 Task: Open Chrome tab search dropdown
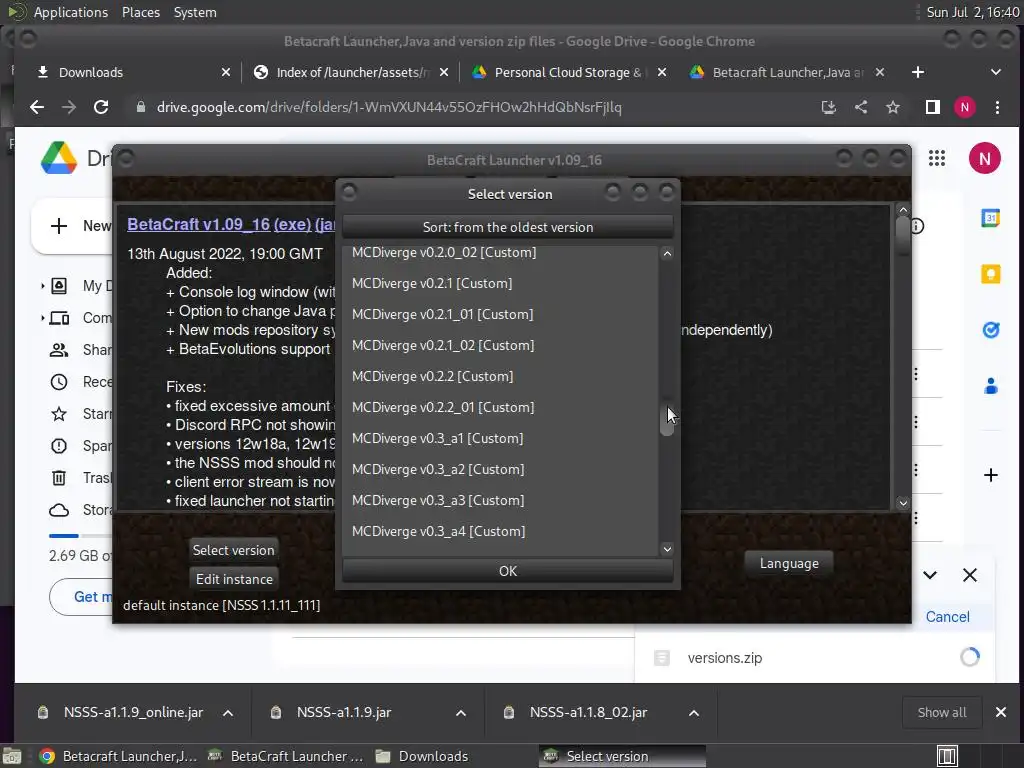click(996, 72)
